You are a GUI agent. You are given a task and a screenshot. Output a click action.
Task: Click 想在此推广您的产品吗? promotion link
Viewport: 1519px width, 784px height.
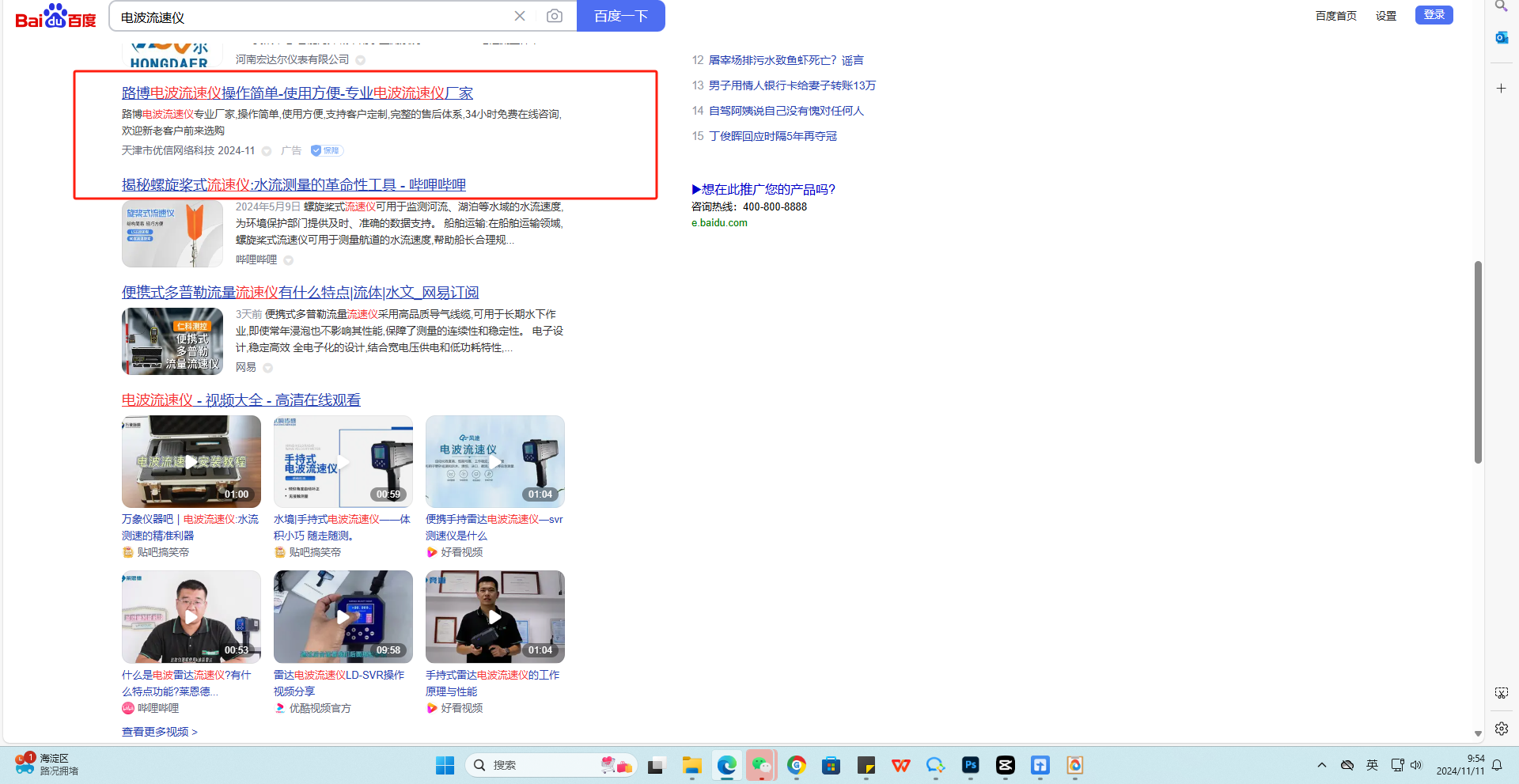click(x=763, y=189)
